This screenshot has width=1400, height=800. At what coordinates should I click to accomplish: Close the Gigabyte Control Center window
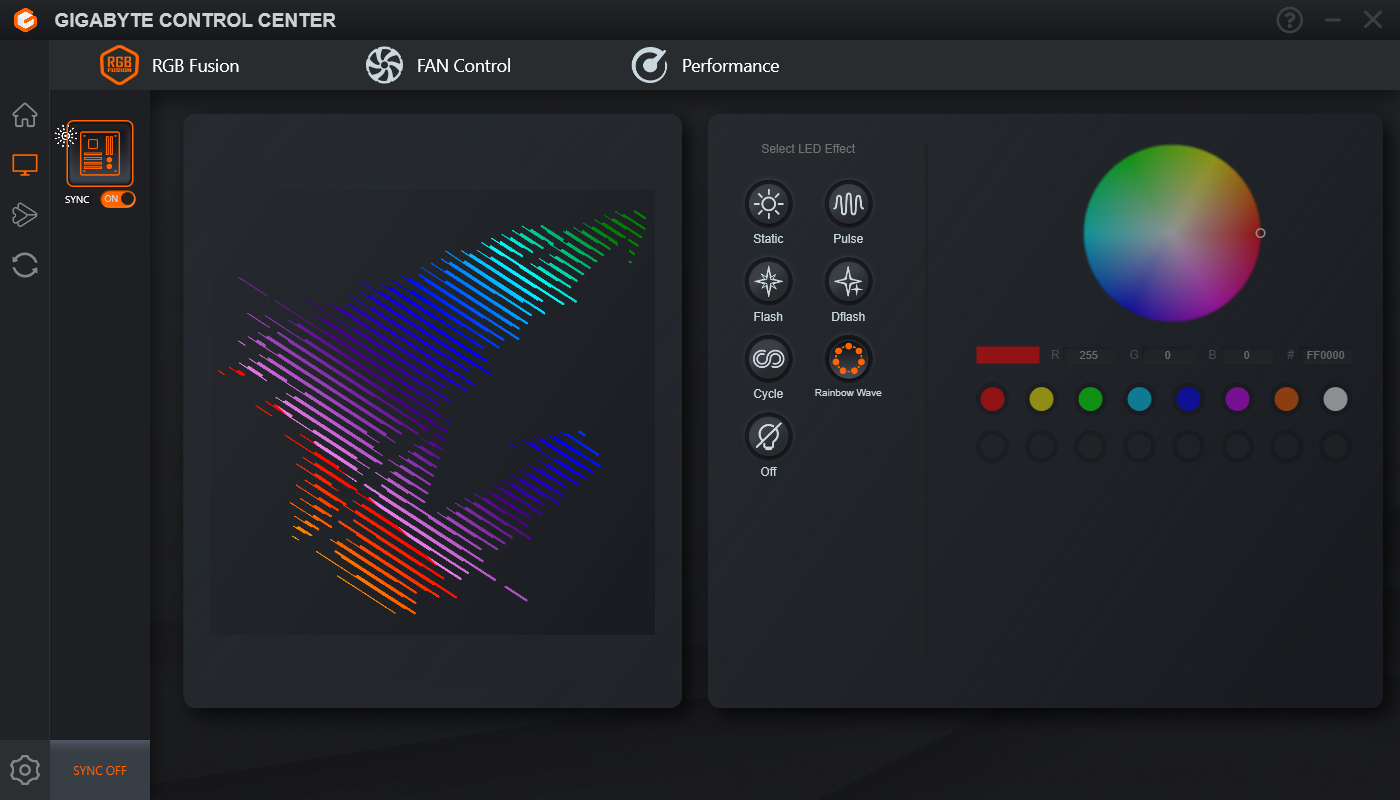tap(1373, 20)
